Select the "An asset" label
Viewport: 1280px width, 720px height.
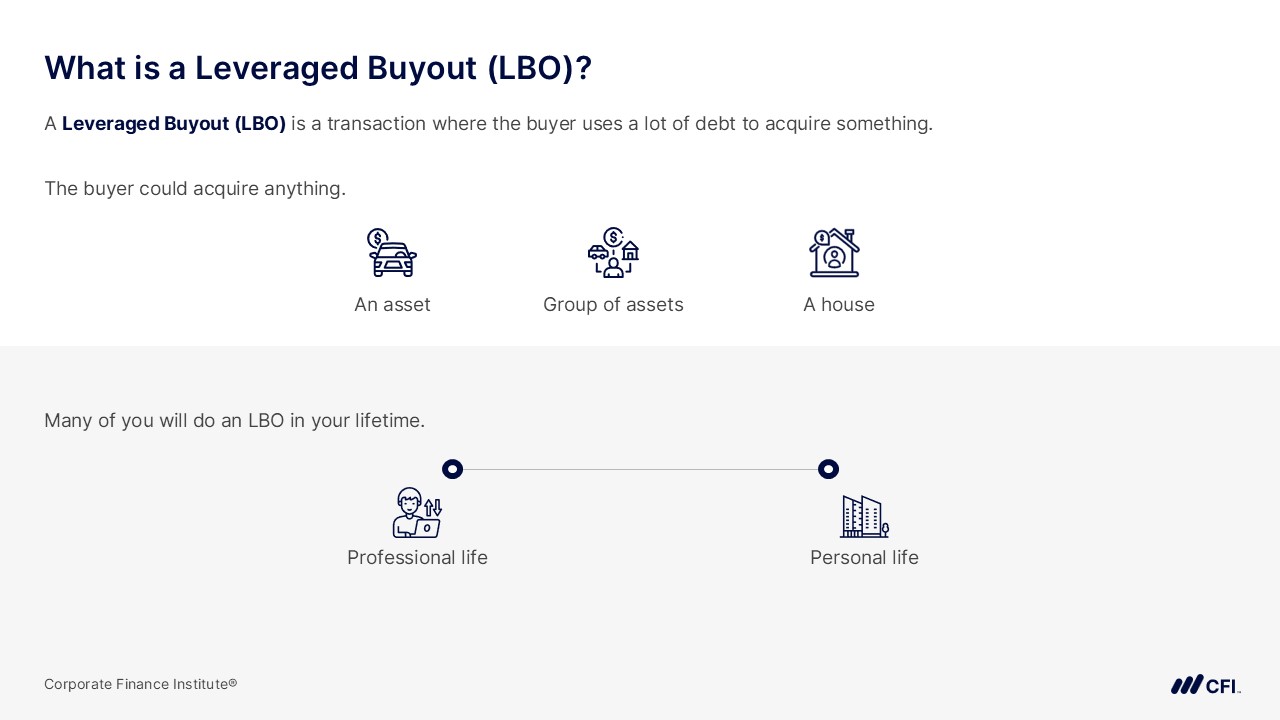point(392,305)
